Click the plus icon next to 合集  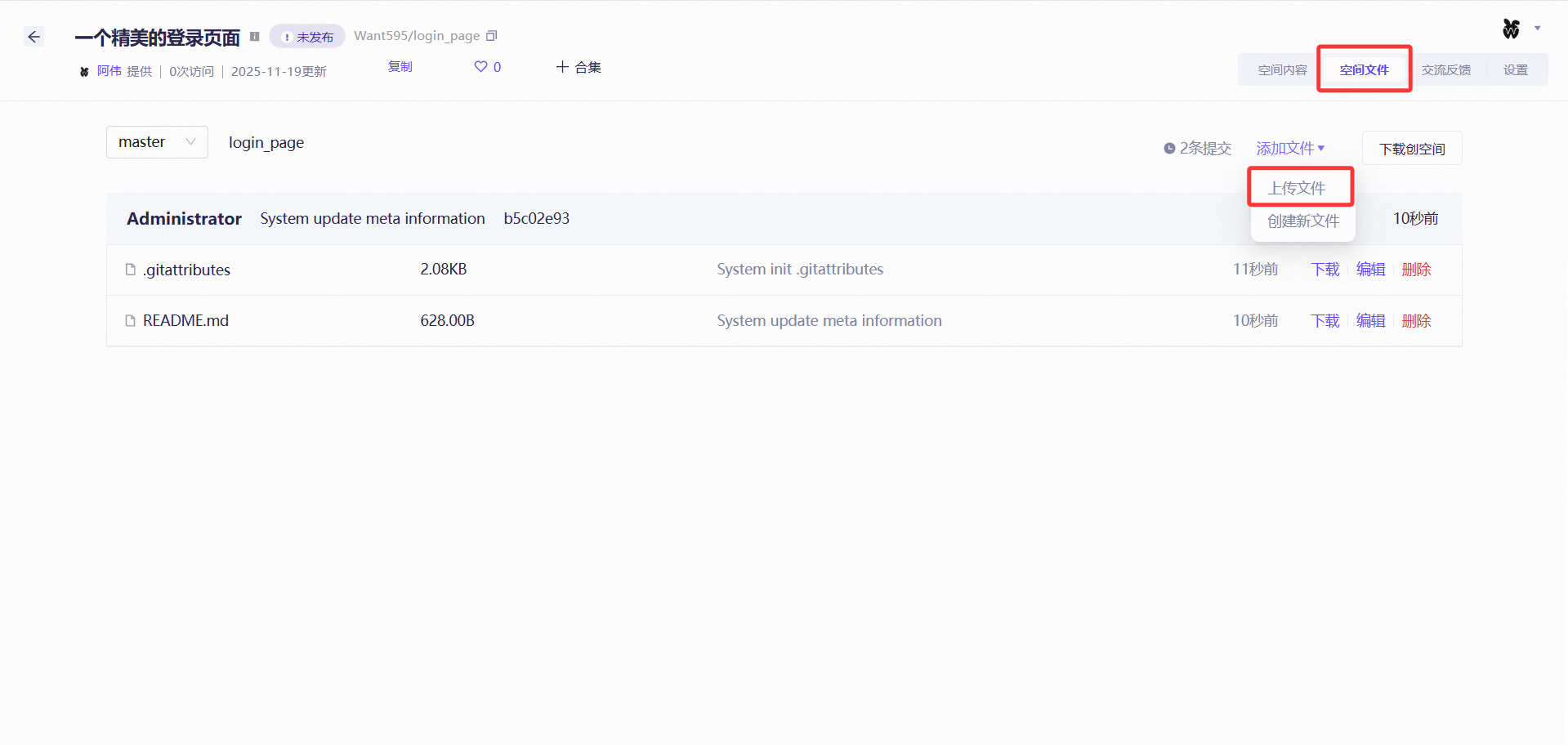pos(561,67)
